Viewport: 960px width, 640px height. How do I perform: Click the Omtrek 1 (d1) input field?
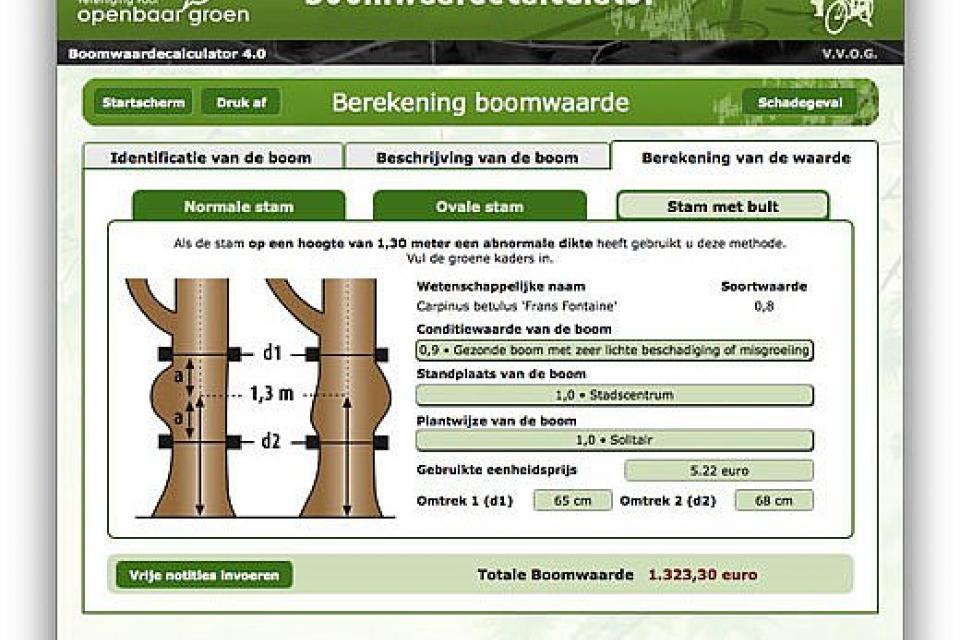(571, 499)
